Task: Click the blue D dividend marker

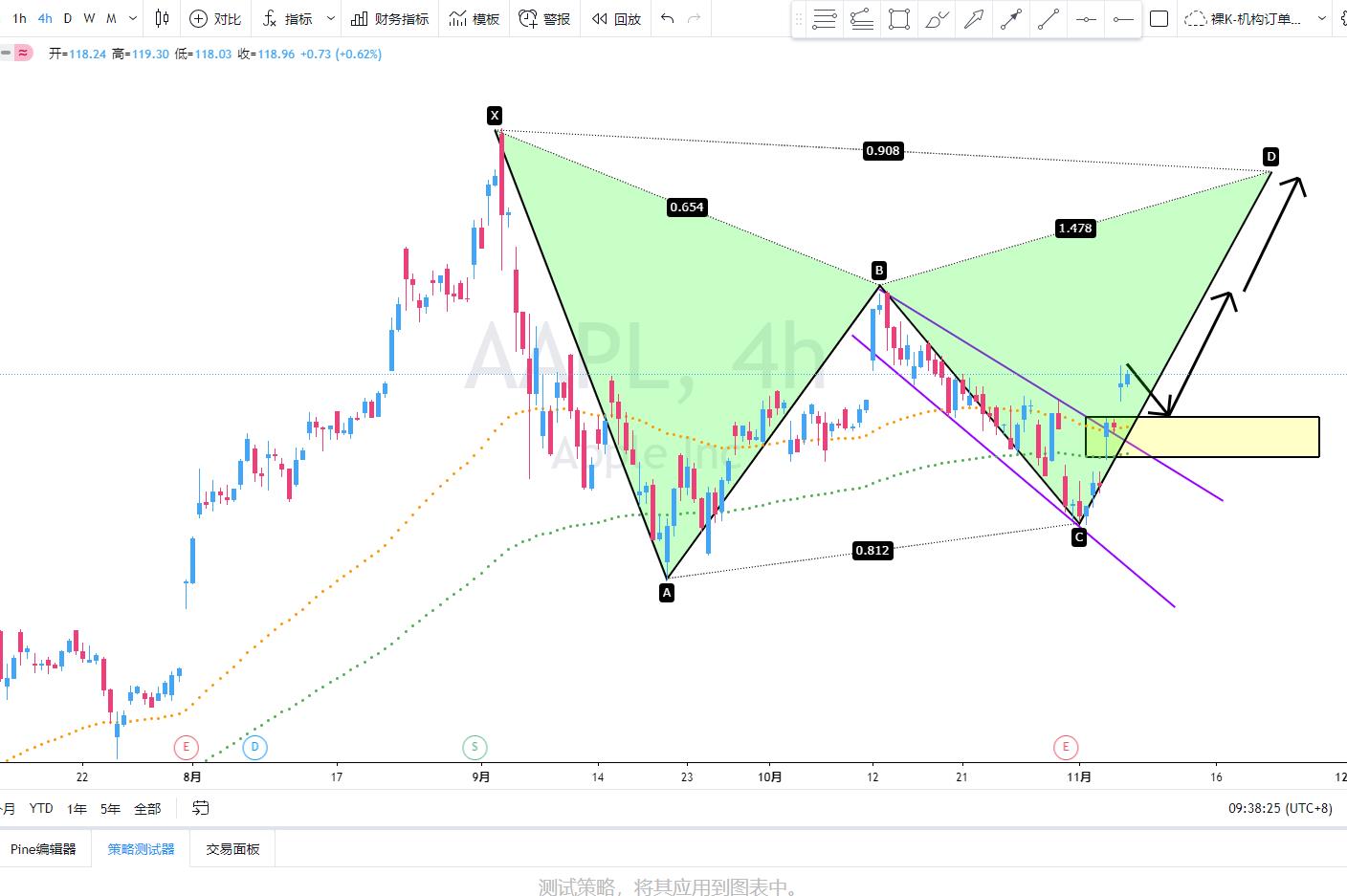Action: coord(254,747)
